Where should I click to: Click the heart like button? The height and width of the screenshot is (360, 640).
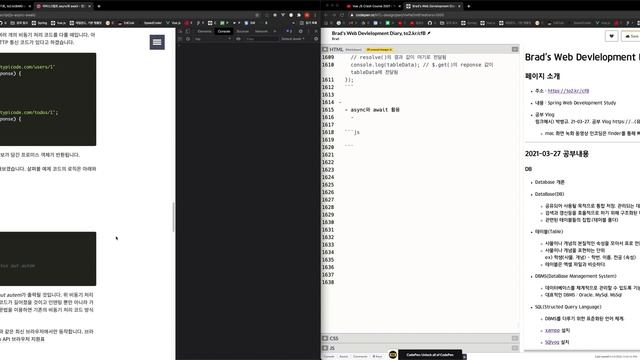(x=611, y=36)
